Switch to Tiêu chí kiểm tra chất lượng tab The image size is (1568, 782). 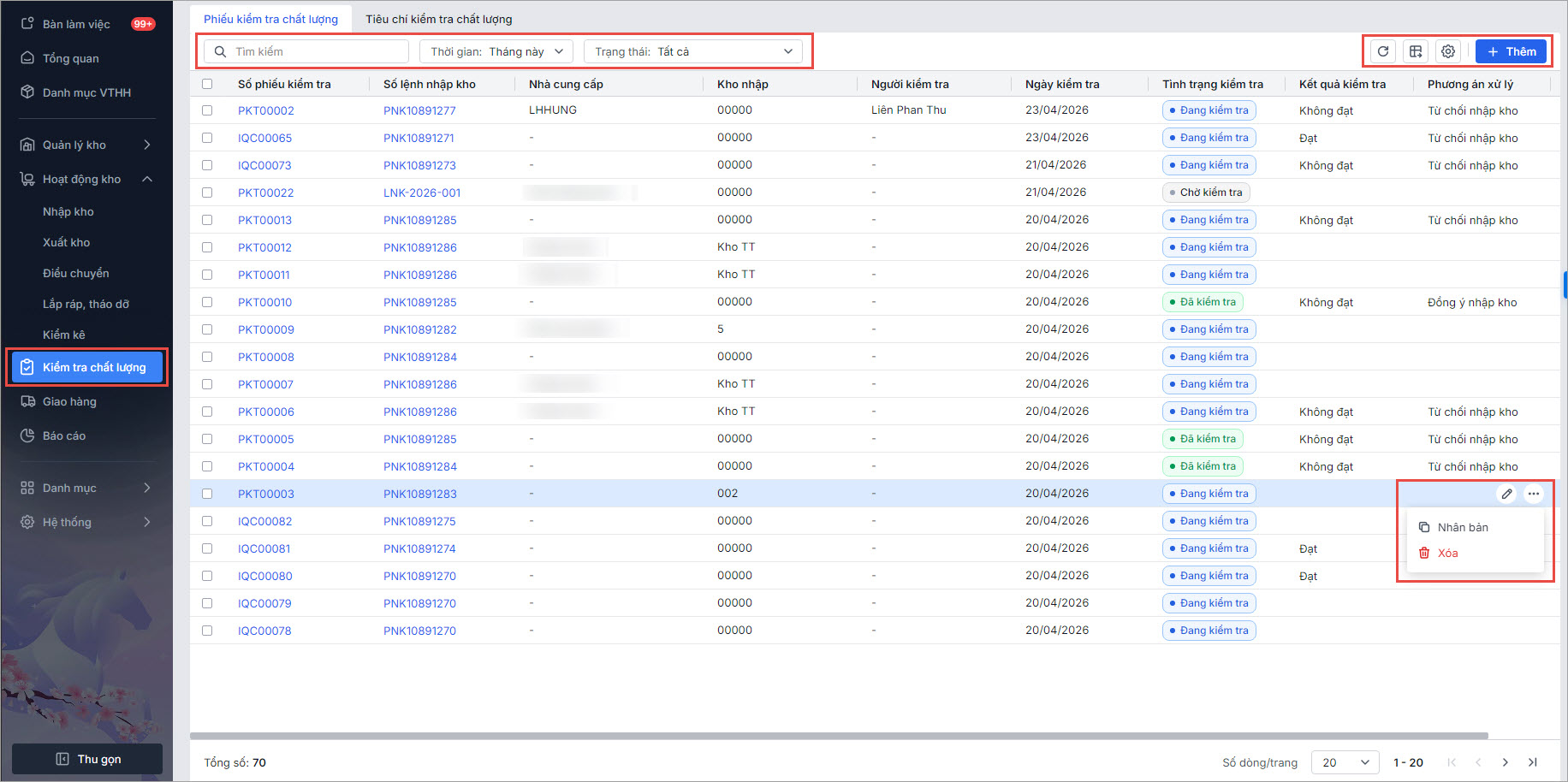click(439, 19)
